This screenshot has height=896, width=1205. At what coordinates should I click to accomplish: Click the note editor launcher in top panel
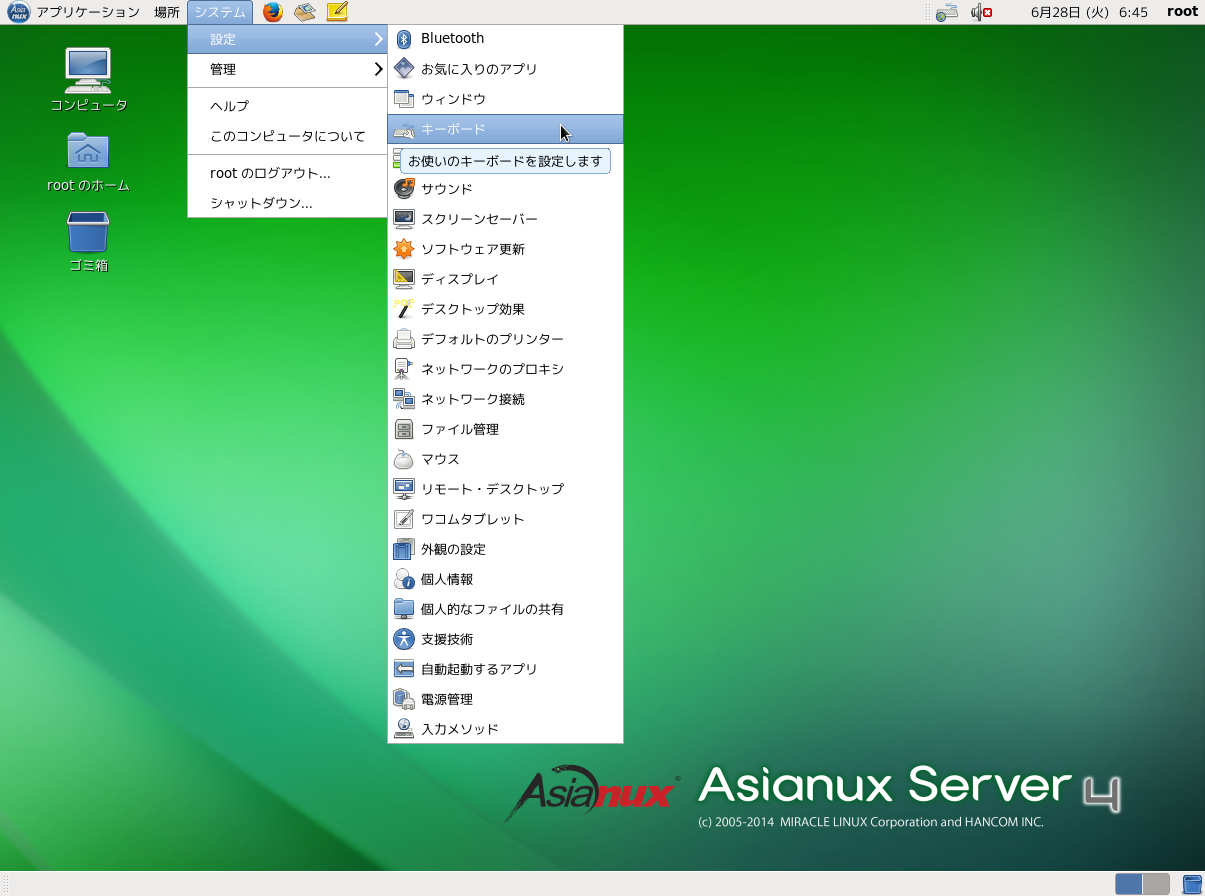click(x=337, y=12)
